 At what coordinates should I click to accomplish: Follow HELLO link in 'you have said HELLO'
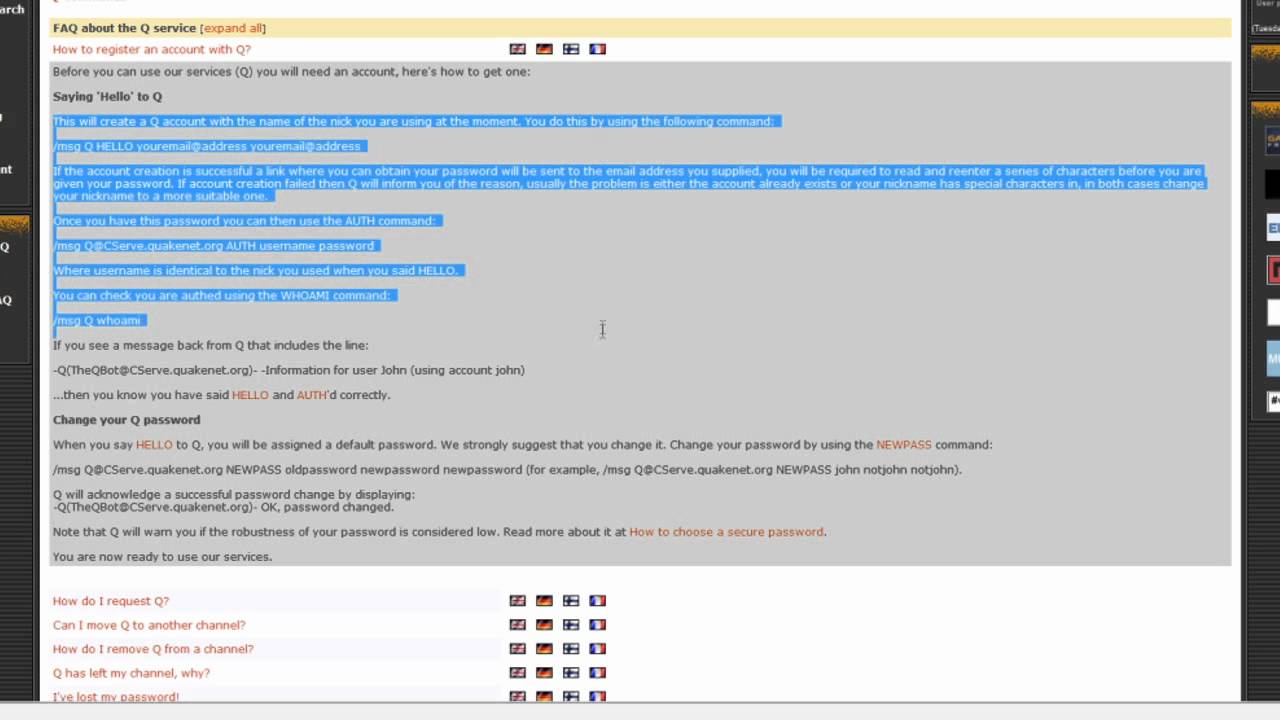pyautogui.click(x=250, y=395)
